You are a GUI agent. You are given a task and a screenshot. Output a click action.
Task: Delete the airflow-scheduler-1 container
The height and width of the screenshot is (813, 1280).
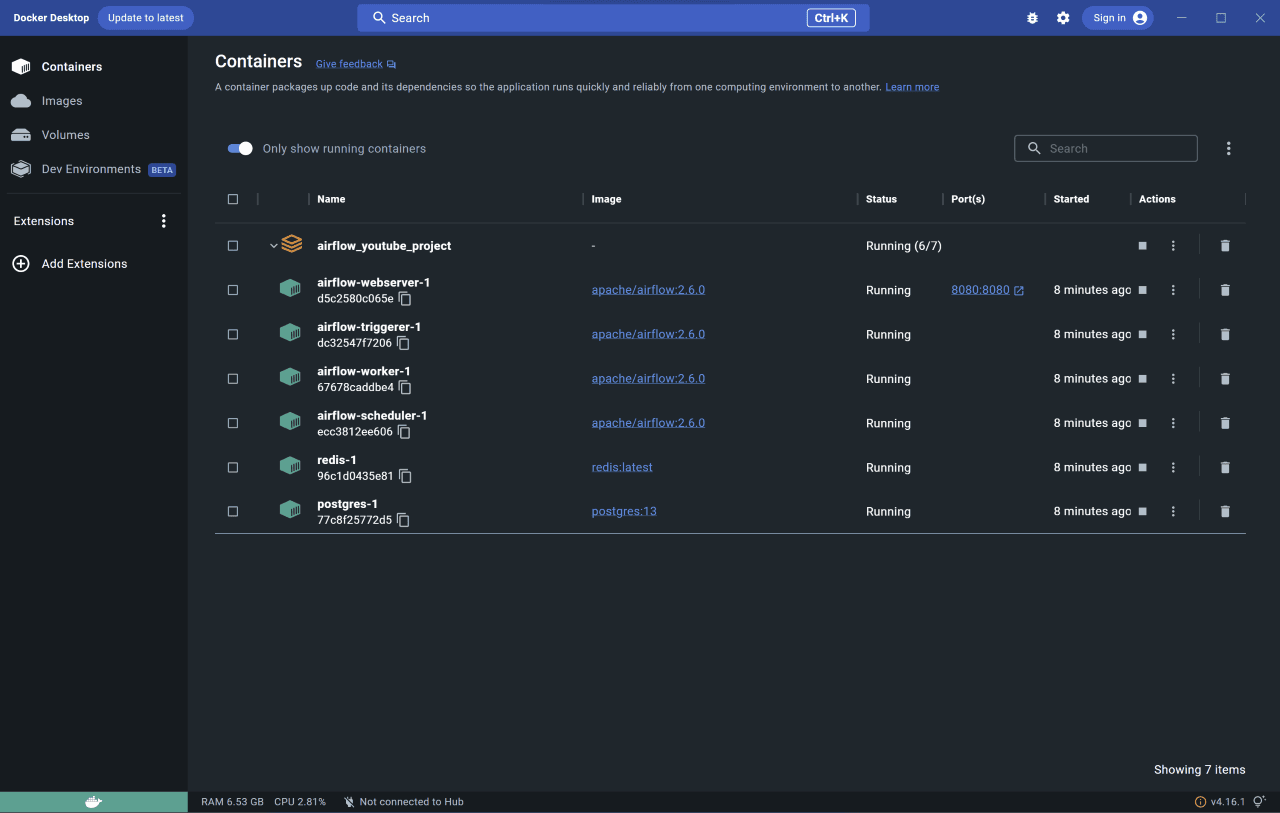pos(1225,423)
